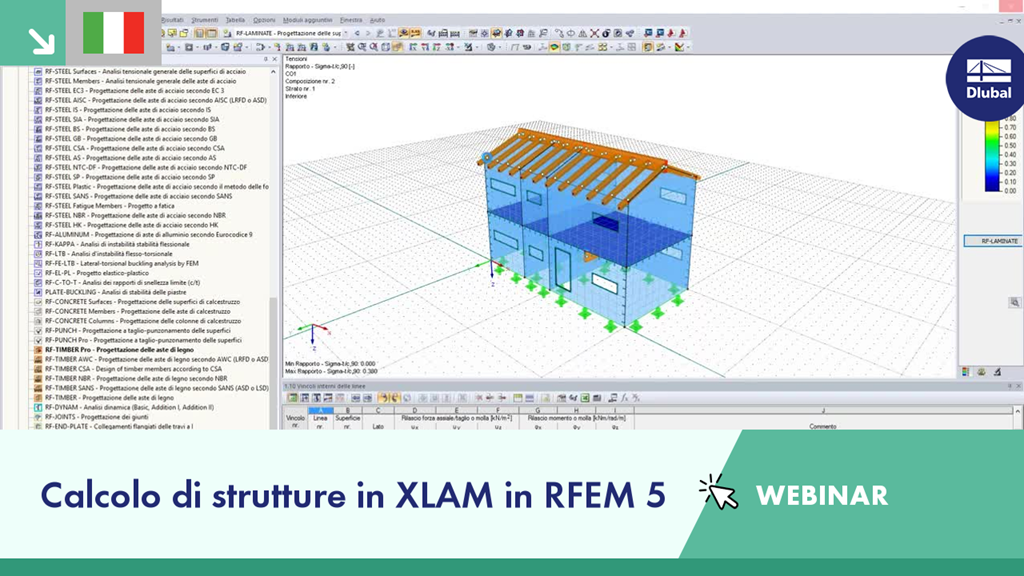This screenshot has height=576, width=1024.
Task: Click the magnifier icon in right panel
Action: tap(1014, 302)
